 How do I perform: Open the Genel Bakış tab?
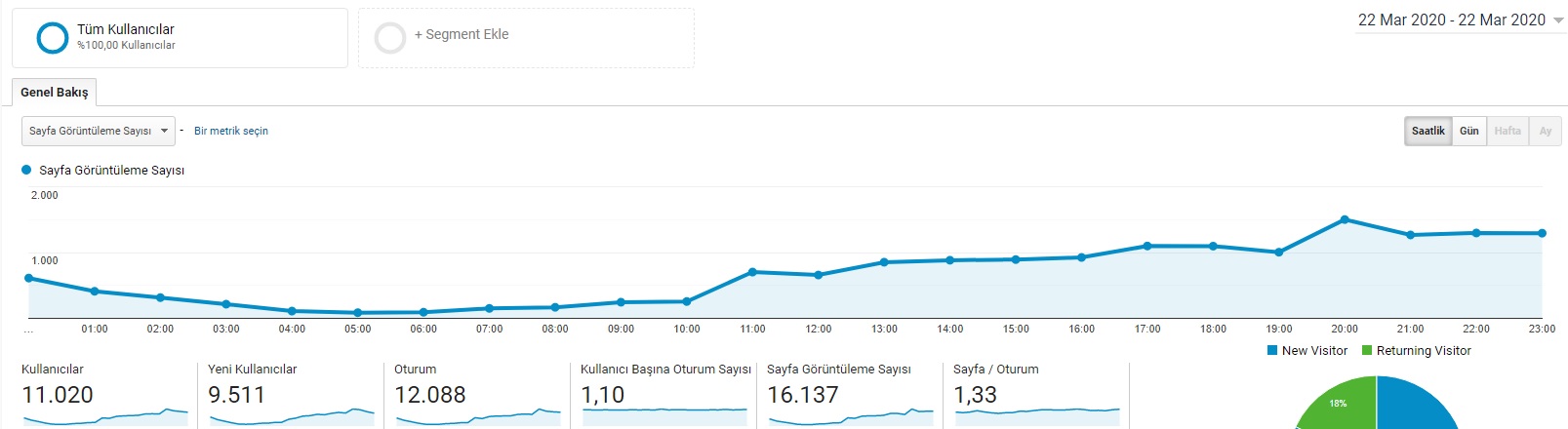pos(55,93)
